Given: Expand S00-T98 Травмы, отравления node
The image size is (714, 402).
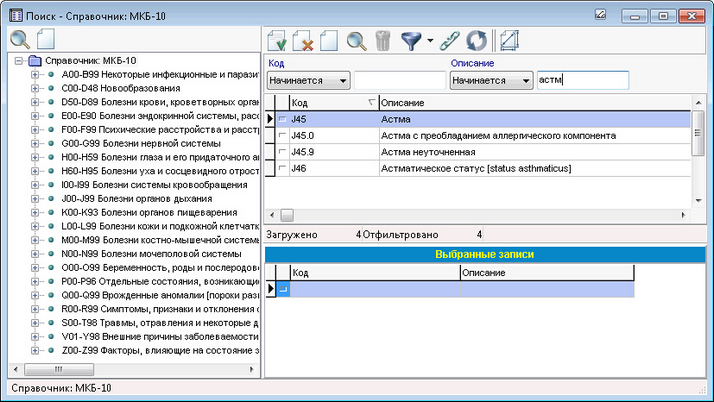Looking at the screenshot, I should [x=35, y=323].
